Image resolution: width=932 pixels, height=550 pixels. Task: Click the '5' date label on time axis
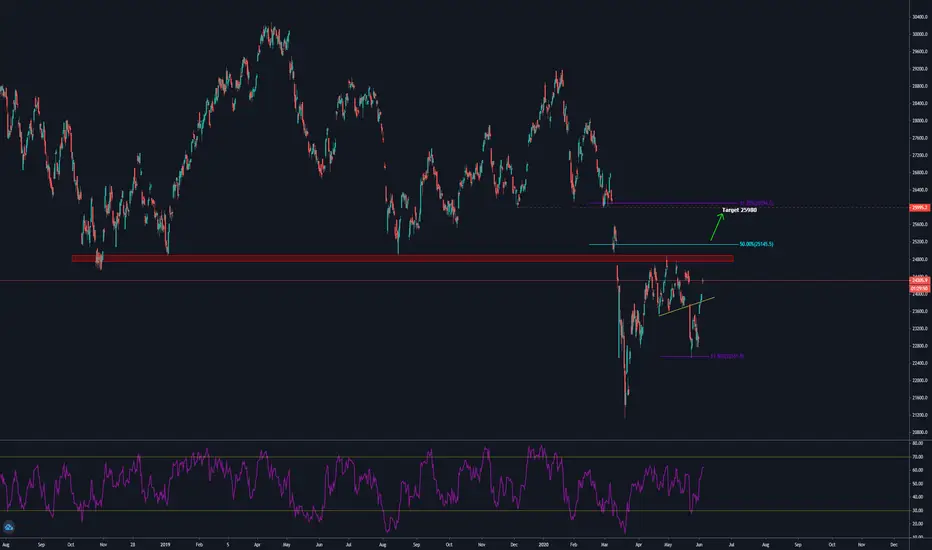228,544
